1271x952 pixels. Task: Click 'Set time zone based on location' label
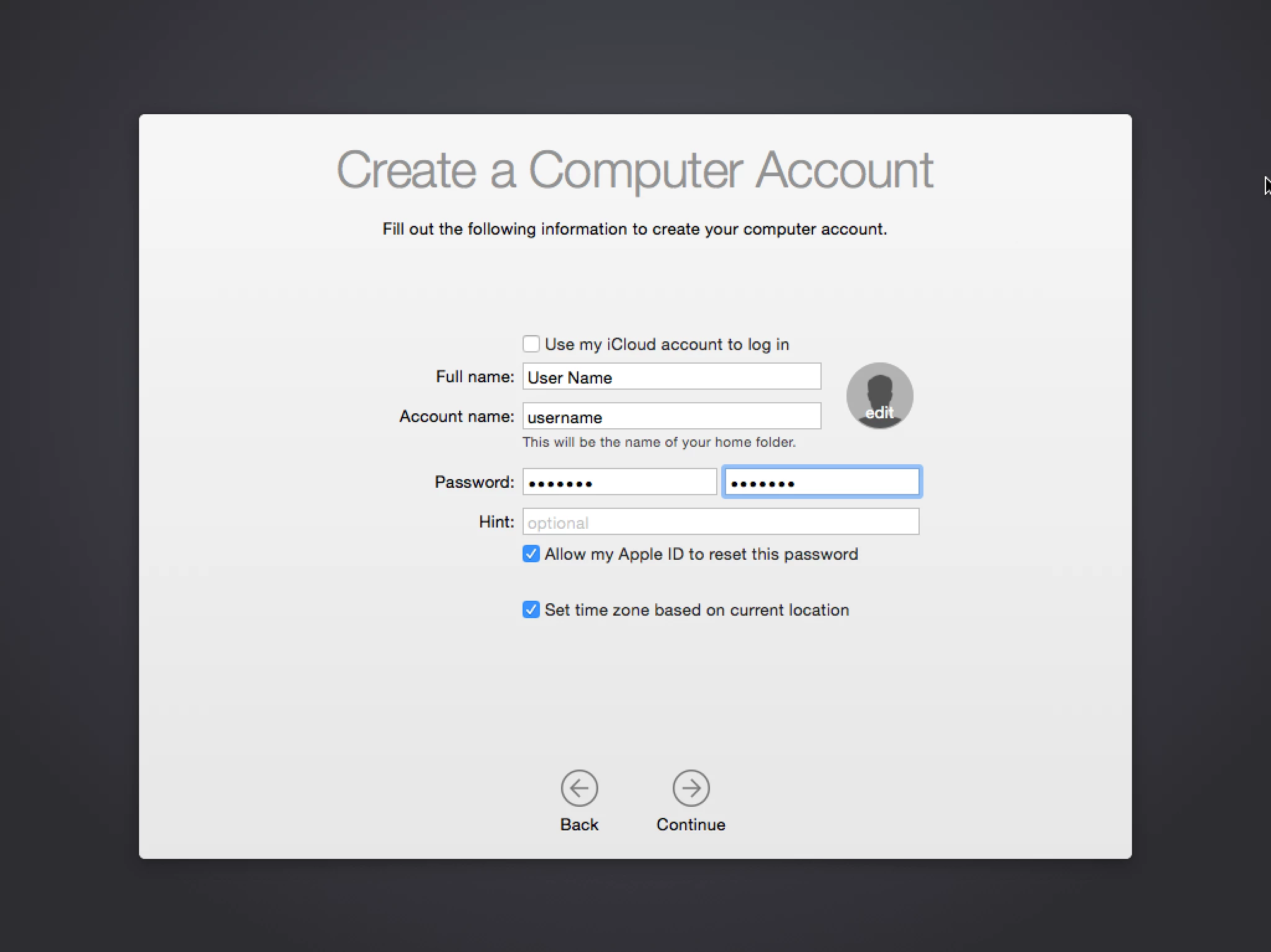[x=696, y=610]
